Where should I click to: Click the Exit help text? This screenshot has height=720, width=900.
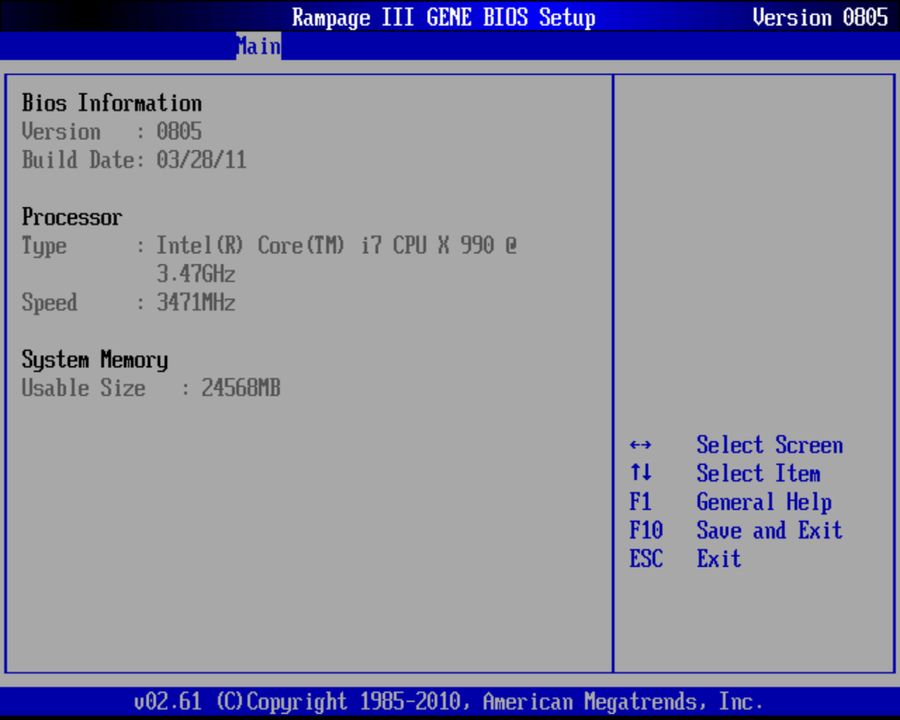719,559
